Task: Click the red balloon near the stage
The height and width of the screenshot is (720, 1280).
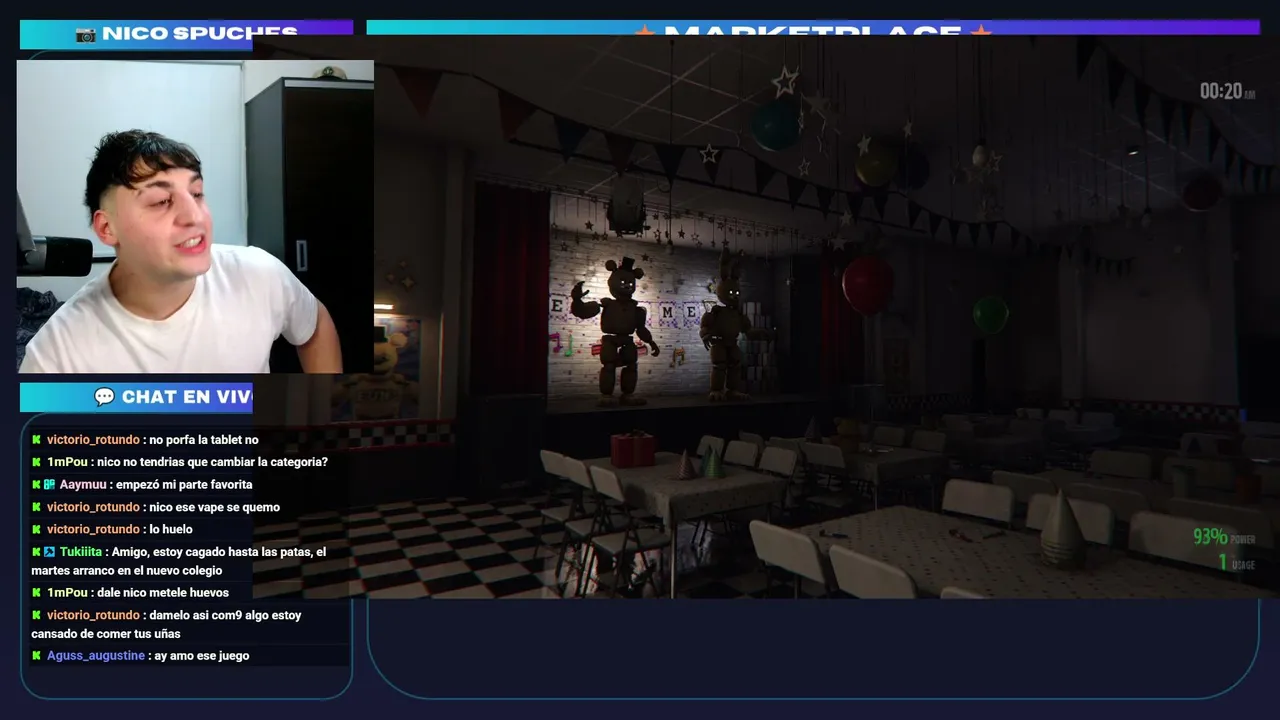Action: (867, 285)
